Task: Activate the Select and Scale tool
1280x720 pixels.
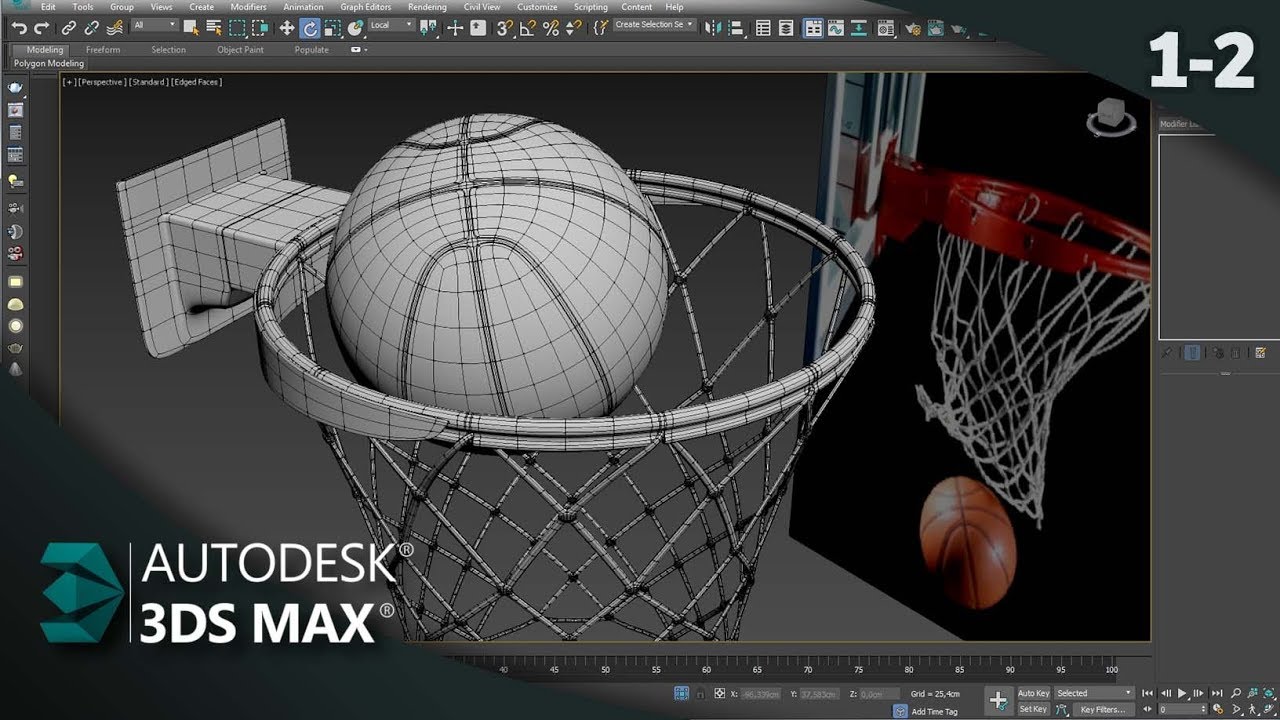Action: click(332, 28)
